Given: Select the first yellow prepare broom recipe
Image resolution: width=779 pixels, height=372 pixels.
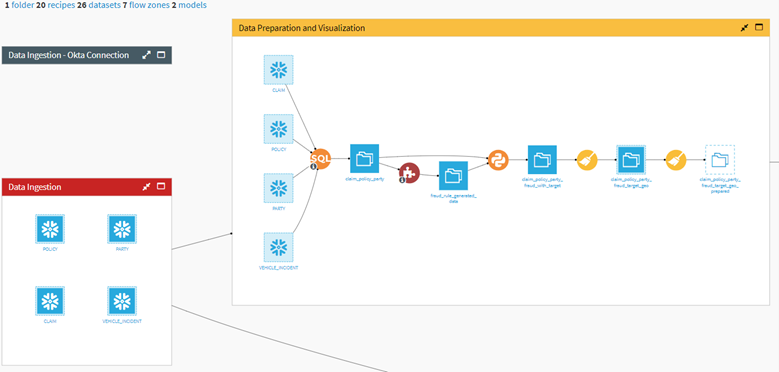Looking at the screenshot, I should click(x=587, y=160).
